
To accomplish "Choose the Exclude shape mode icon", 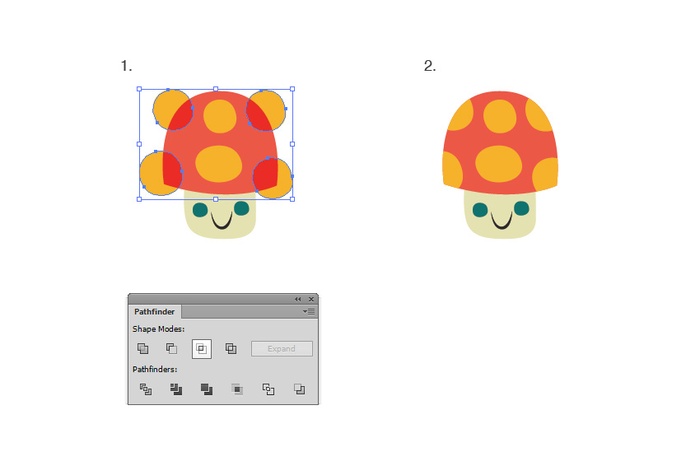I will click(x=231, y=349).
